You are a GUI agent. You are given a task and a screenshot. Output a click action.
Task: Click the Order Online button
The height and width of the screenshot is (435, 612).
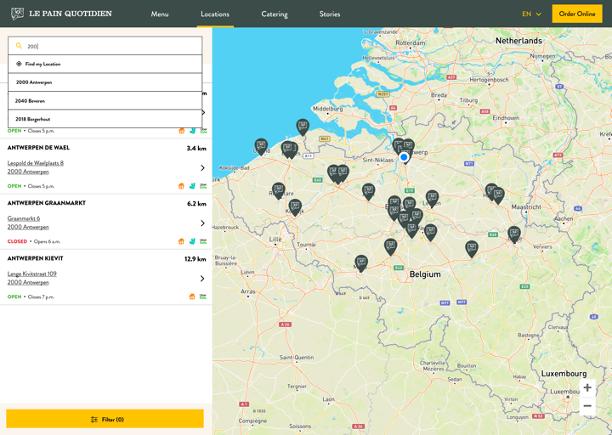pyautogui.click(x=577, y=14)
